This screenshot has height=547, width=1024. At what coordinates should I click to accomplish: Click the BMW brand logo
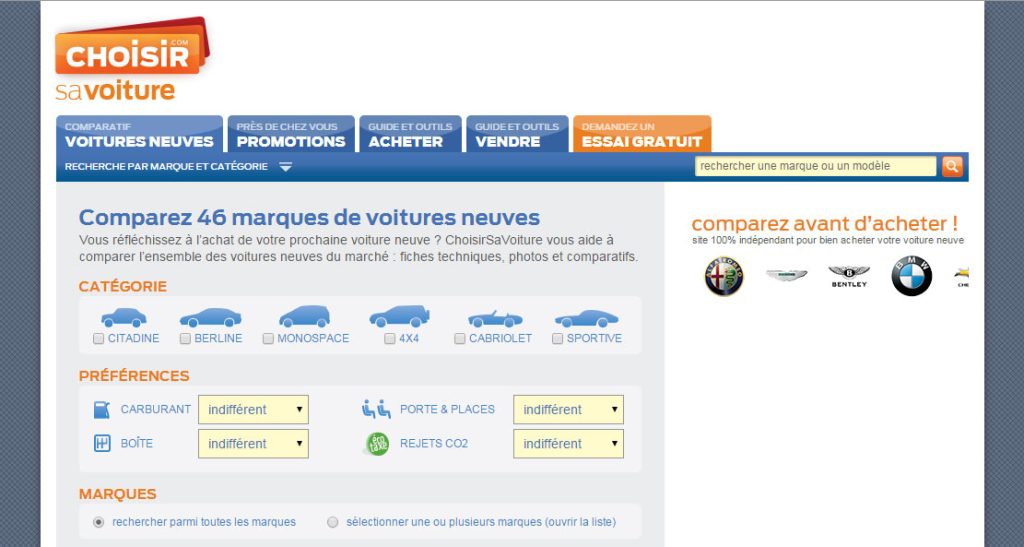tap(912, 276)
